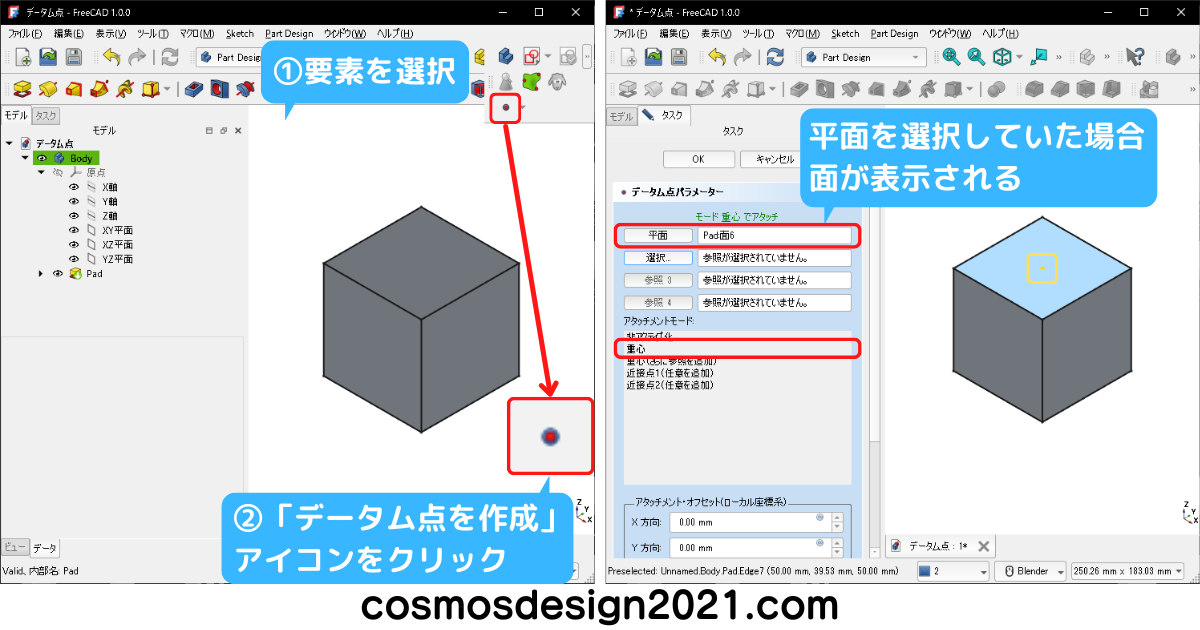The image size is (1200, 630).
Task: Toggle visibility eye of Y軸
Action: 73,201
